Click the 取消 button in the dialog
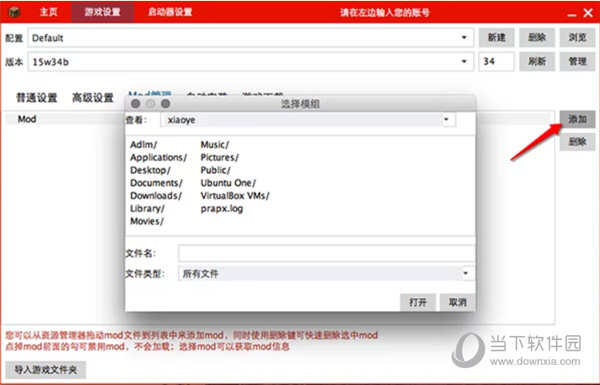 pyautogui.click(x=457, y=302)
